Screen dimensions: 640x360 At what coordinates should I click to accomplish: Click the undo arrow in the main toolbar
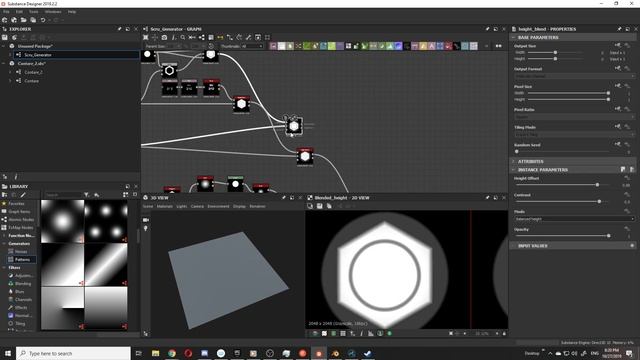coord(42,20)
